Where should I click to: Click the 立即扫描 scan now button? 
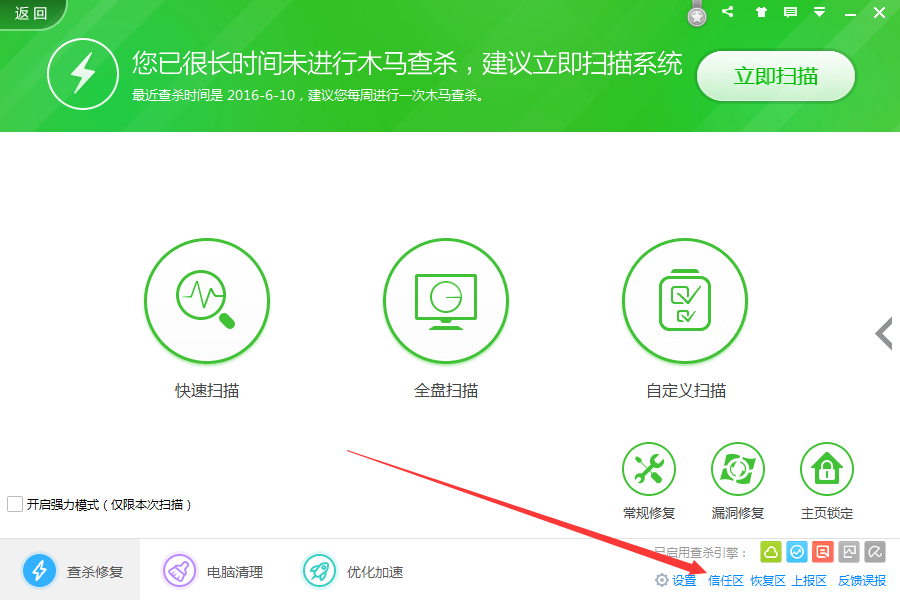tap(775, 76)
